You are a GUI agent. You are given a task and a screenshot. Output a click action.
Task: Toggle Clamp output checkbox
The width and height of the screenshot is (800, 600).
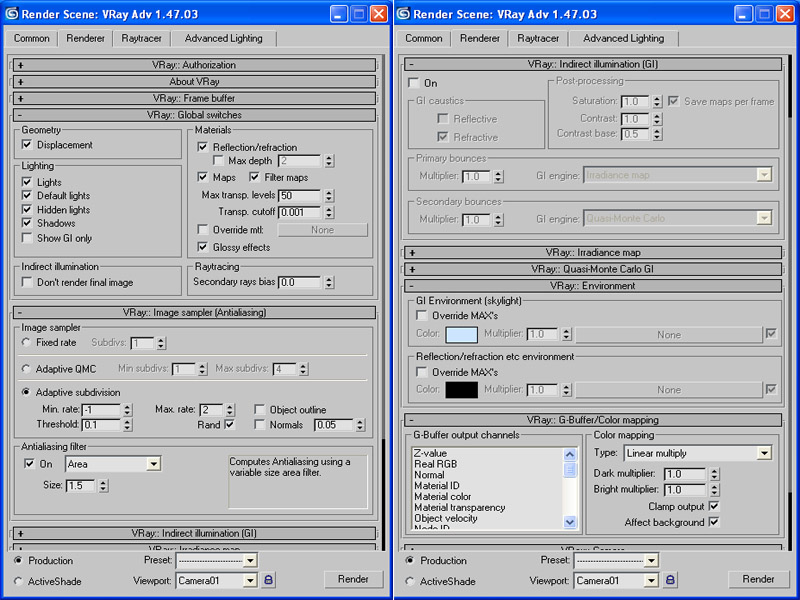pos(714,506)
